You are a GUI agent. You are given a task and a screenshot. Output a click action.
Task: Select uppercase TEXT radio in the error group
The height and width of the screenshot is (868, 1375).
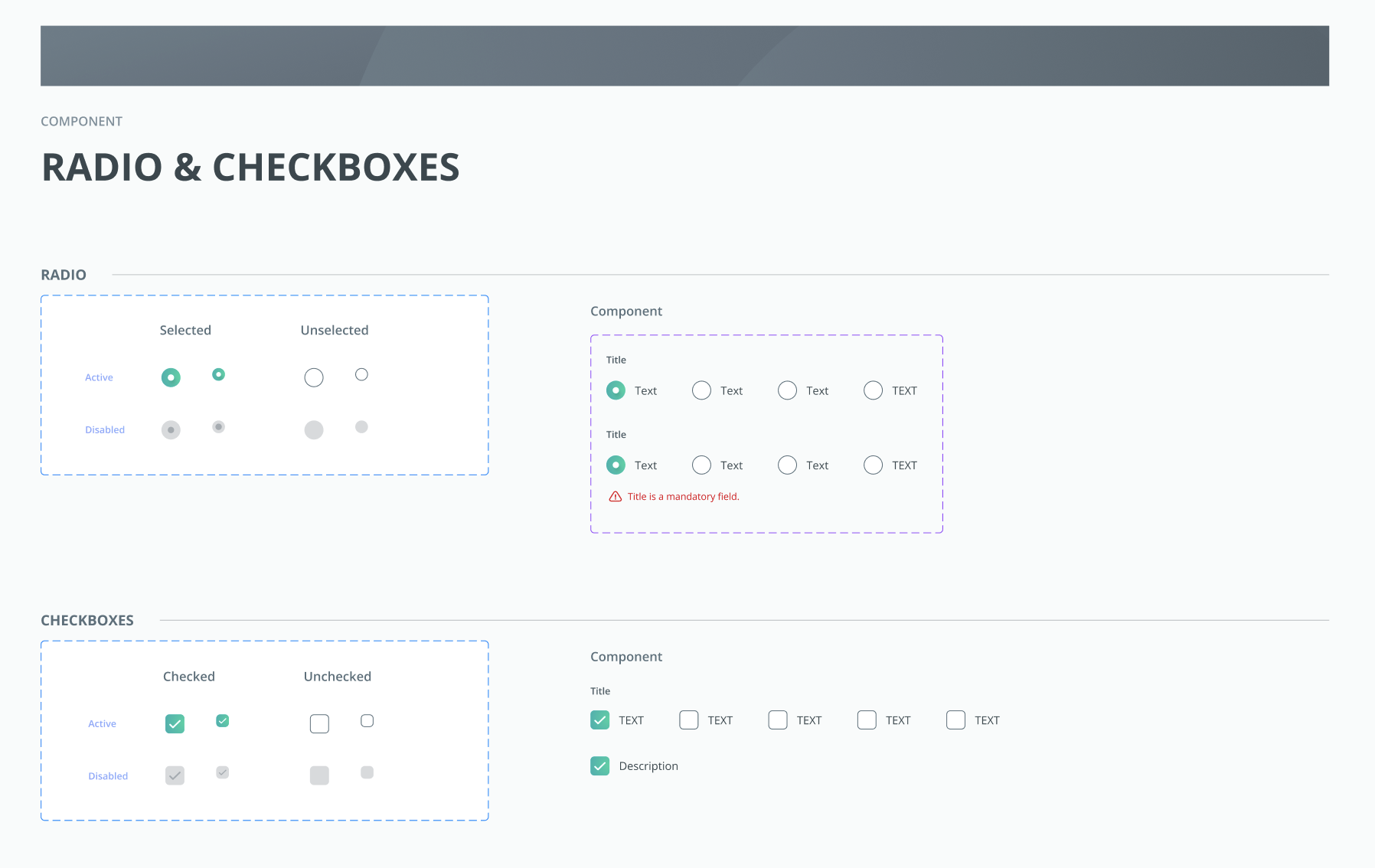click(x=873, y=465)
